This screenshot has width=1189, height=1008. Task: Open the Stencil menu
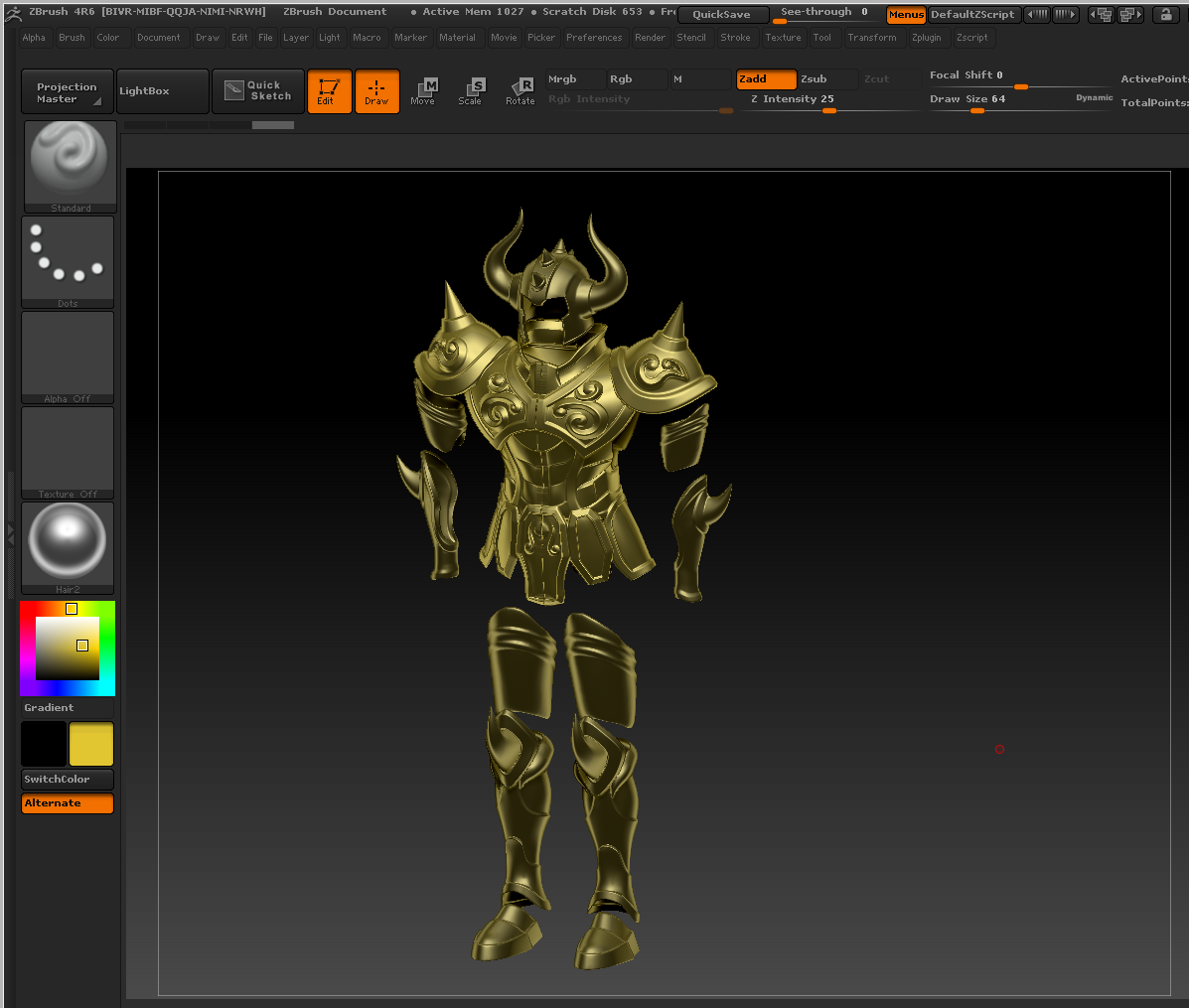click(x=691, y=37)
